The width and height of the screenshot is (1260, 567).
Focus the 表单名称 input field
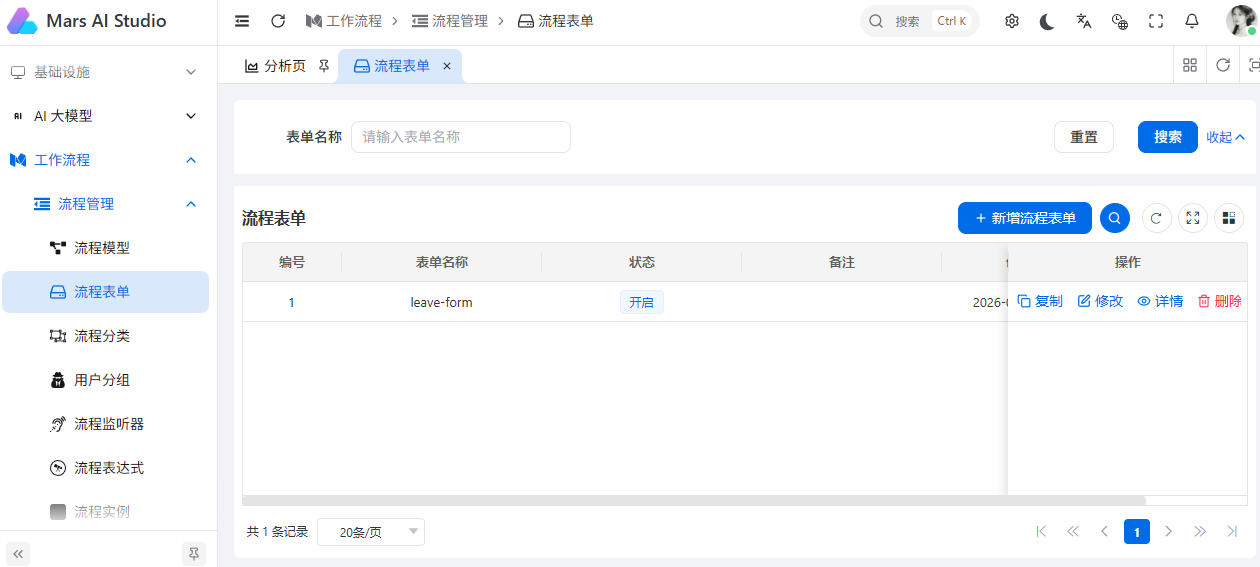point(461,137)
